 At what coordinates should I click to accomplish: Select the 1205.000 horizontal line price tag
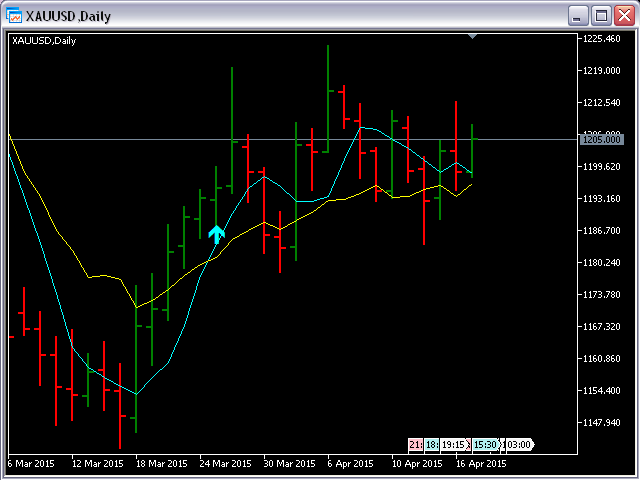[602, 140]
